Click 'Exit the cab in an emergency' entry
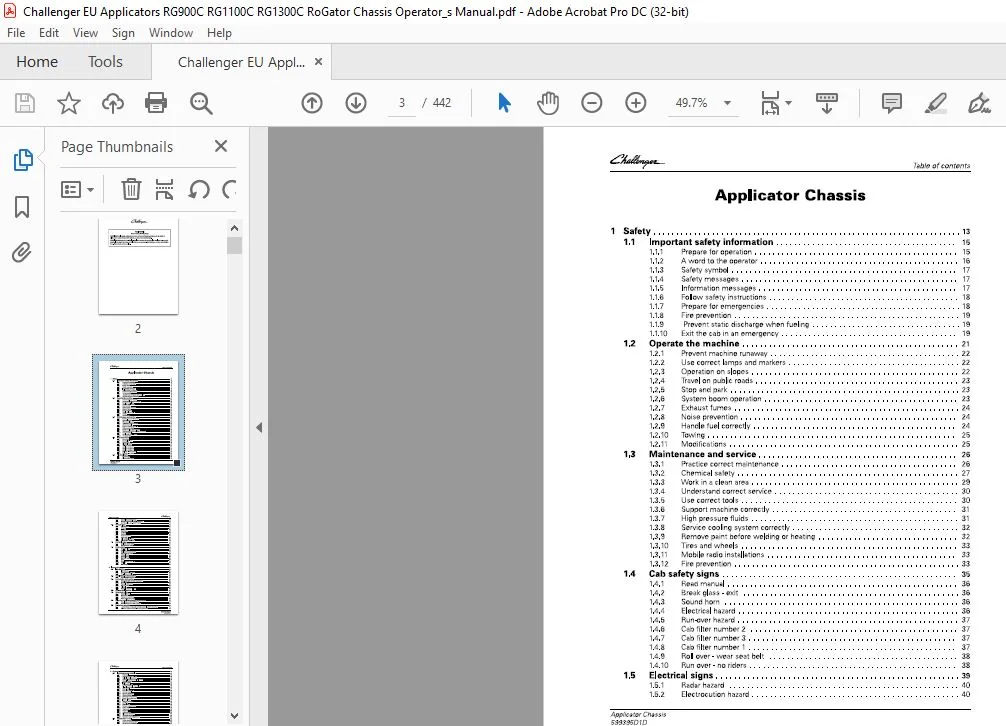 click(x=810, y=333)
